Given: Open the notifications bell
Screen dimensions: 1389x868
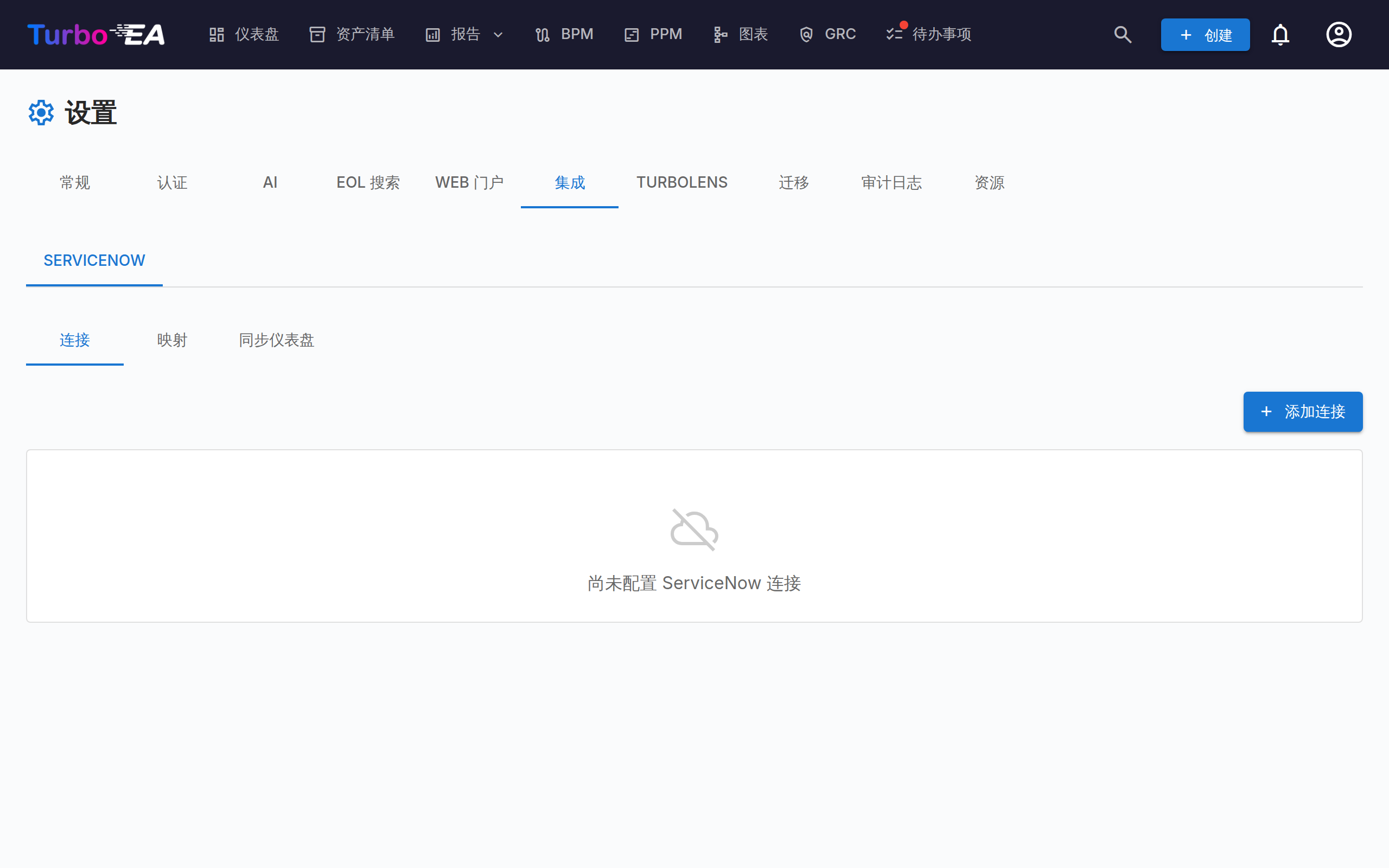Looking at the screenshot, I should click(1280, 34).
